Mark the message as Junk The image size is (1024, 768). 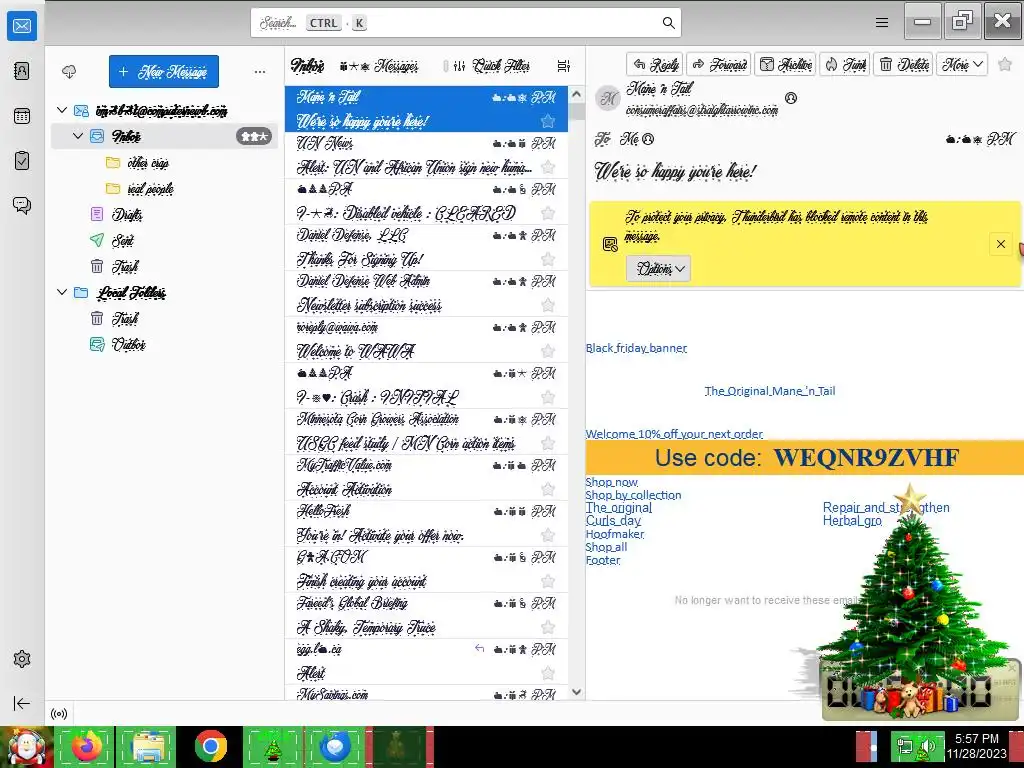click(845, 64)
